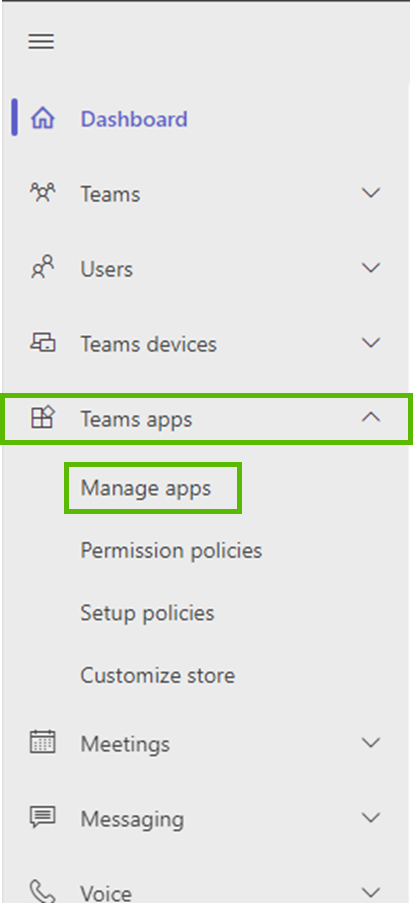This screenshot has width=413, height=903.
Task: Click the Messaging chat bubble icon
Action: [x=42, y=817]
